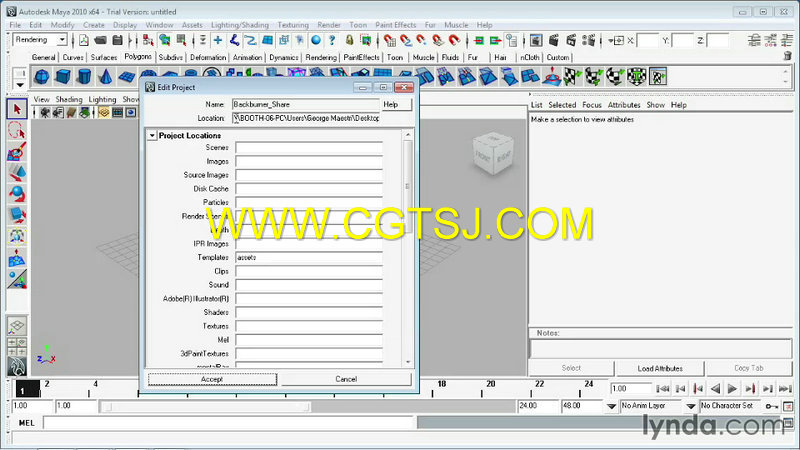Activate the Move tool
This screenshot has width=800, height=450.
point(17,173)
